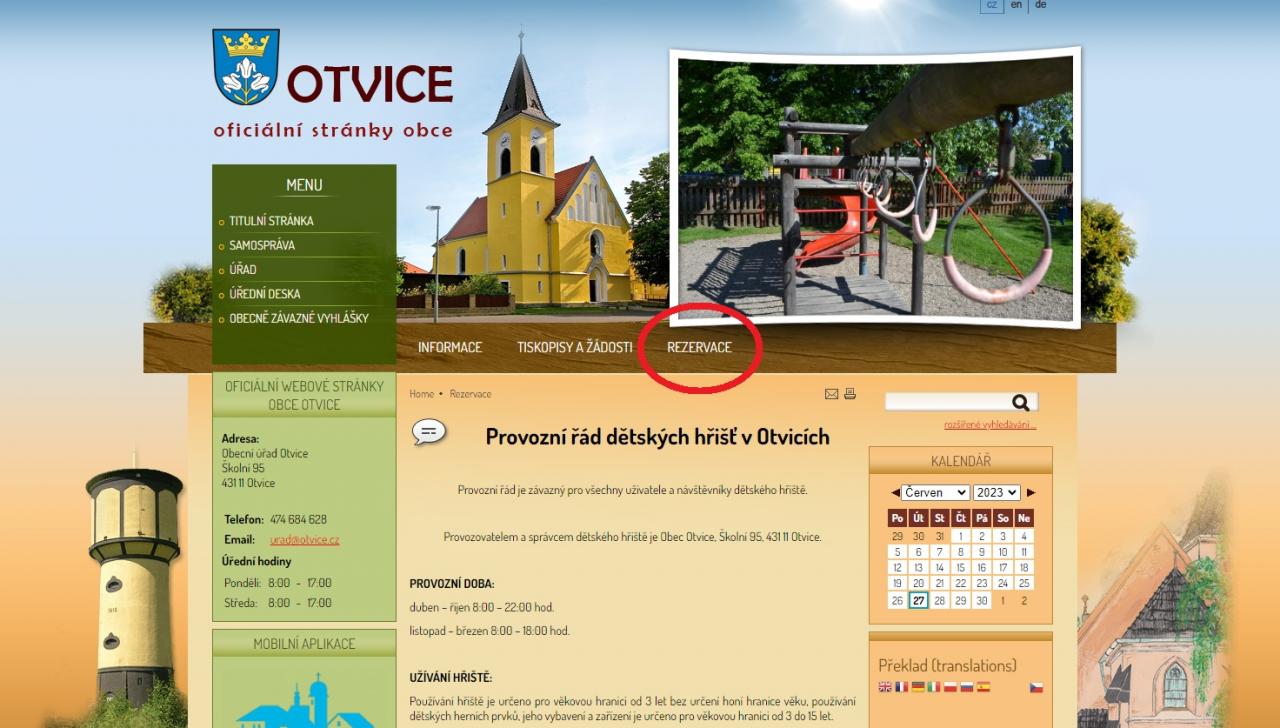Open the Rezervace menu item
This screenshot has width=1280, height=728.
click(699, 348)
